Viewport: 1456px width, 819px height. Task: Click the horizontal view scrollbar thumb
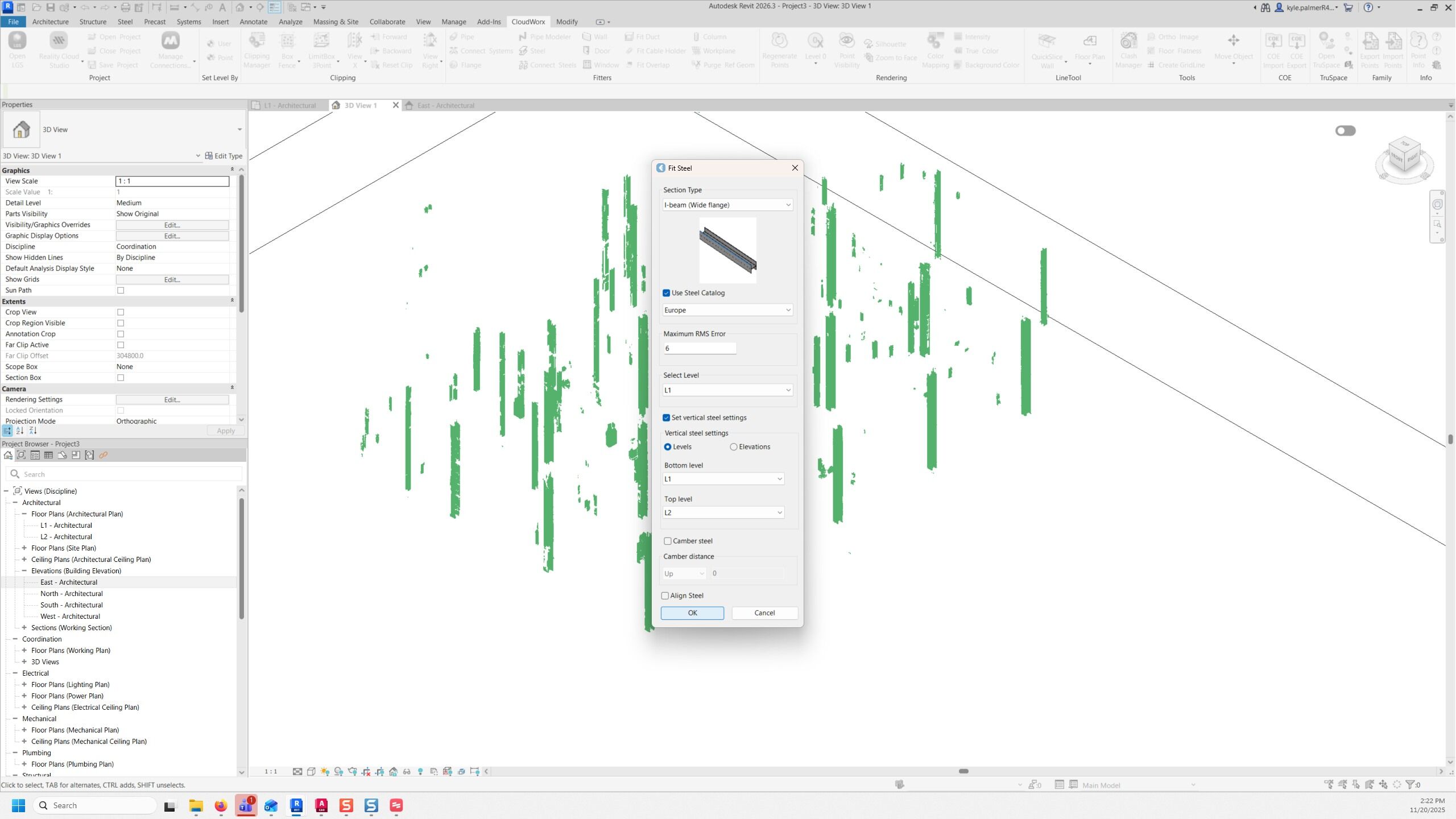tap(963, 771)
